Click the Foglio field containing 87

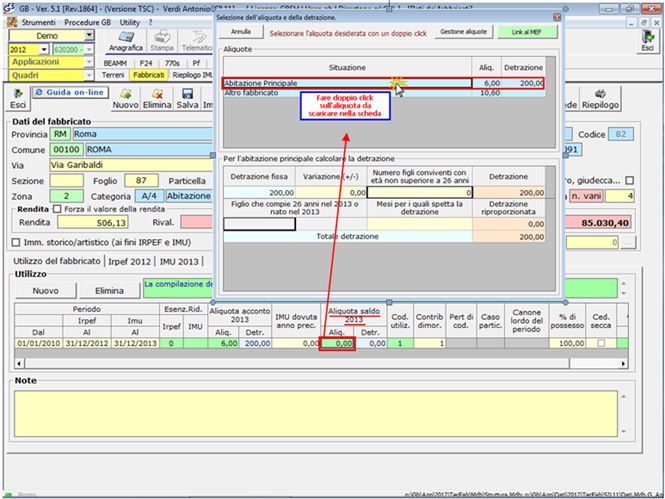point(141,181)
